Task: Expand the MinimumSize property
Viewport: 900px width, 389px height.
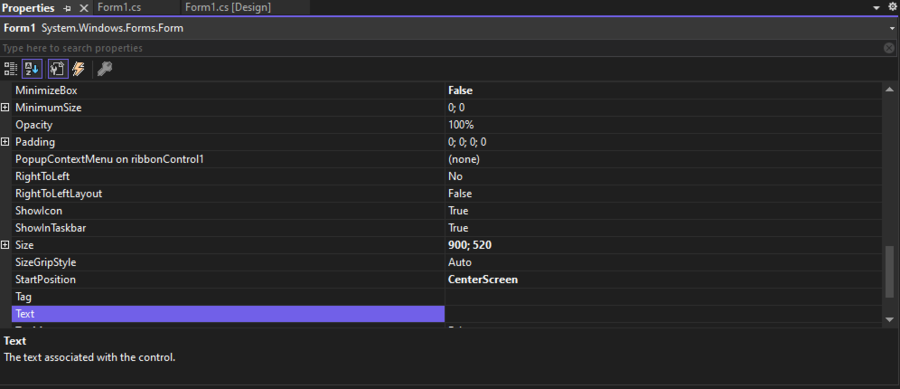Action: click(6, 107)
